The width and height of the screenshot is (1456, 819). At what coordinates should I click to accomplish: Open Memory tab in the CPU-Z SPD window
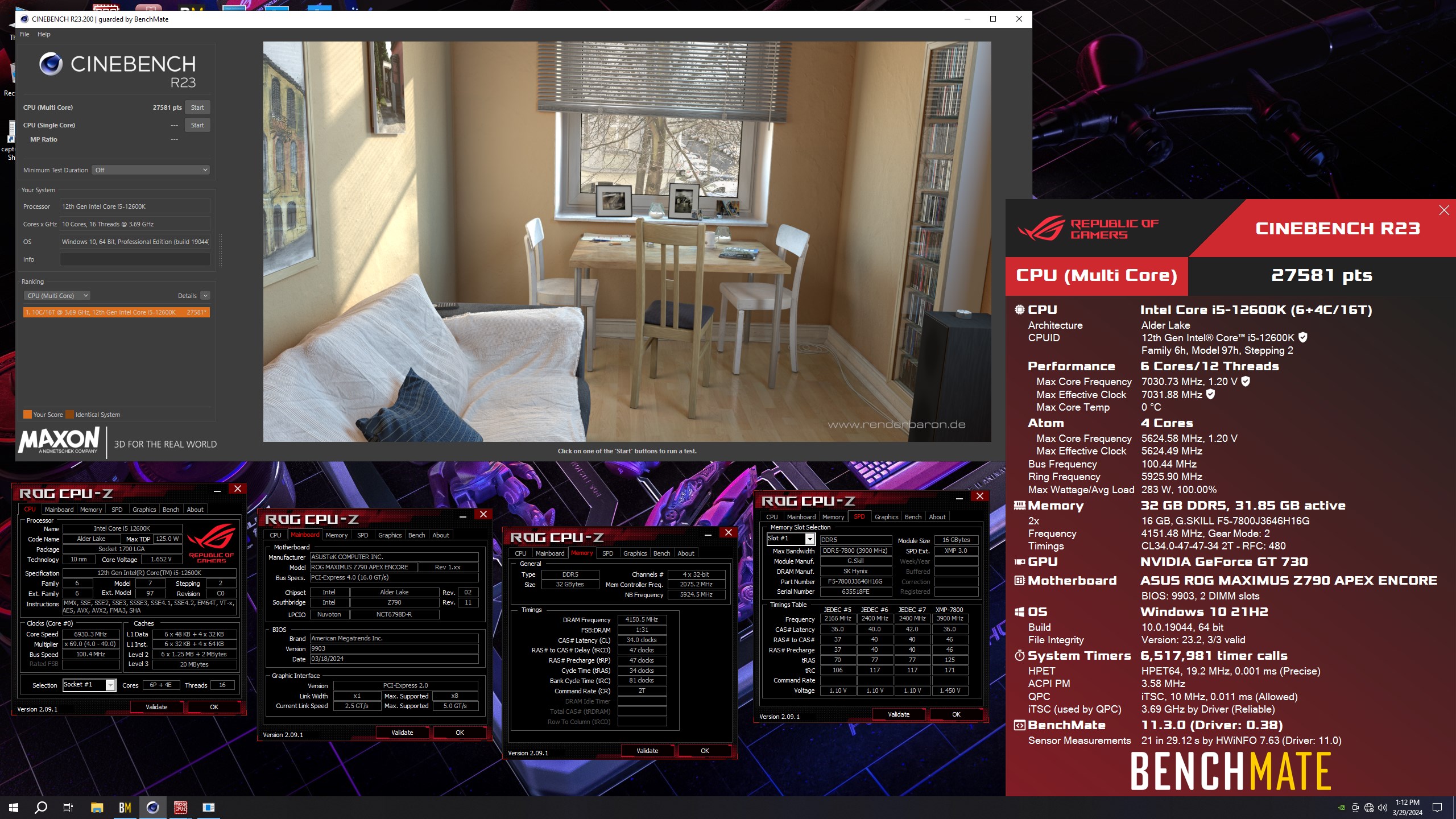[833, 517]
